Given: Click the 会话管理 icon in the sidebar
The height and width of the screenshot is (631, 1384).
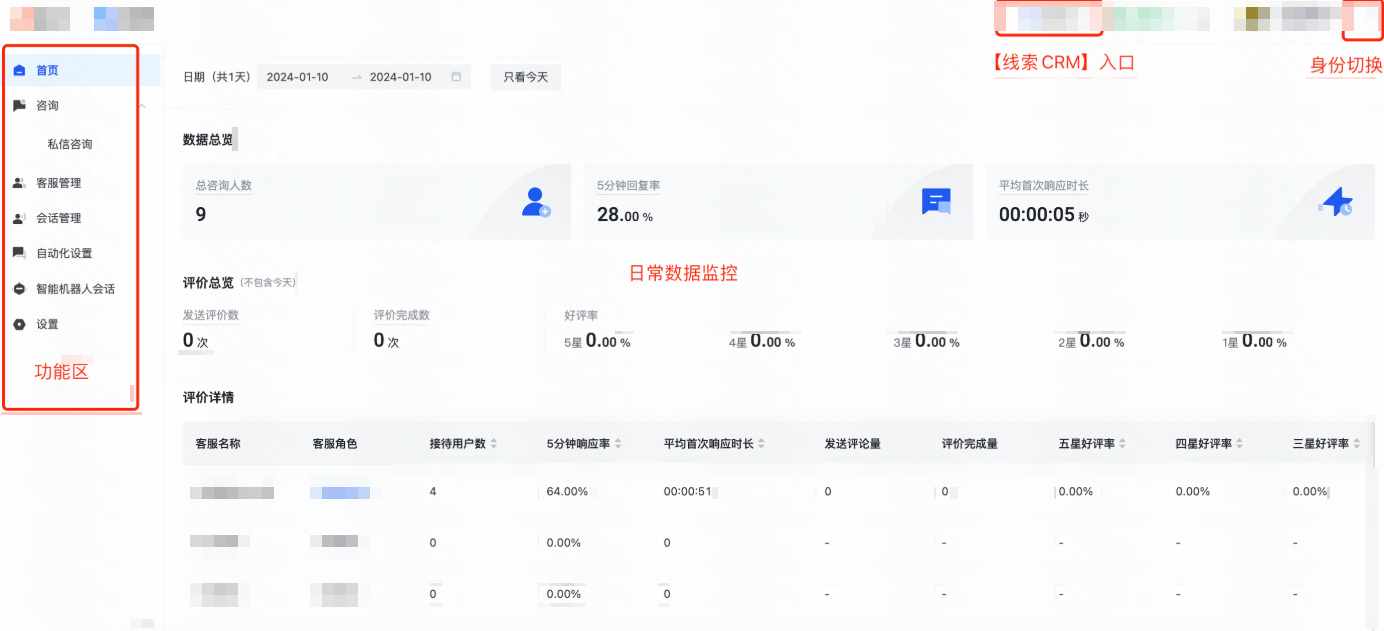Looking at the screenshot, I should coord(20,218).
